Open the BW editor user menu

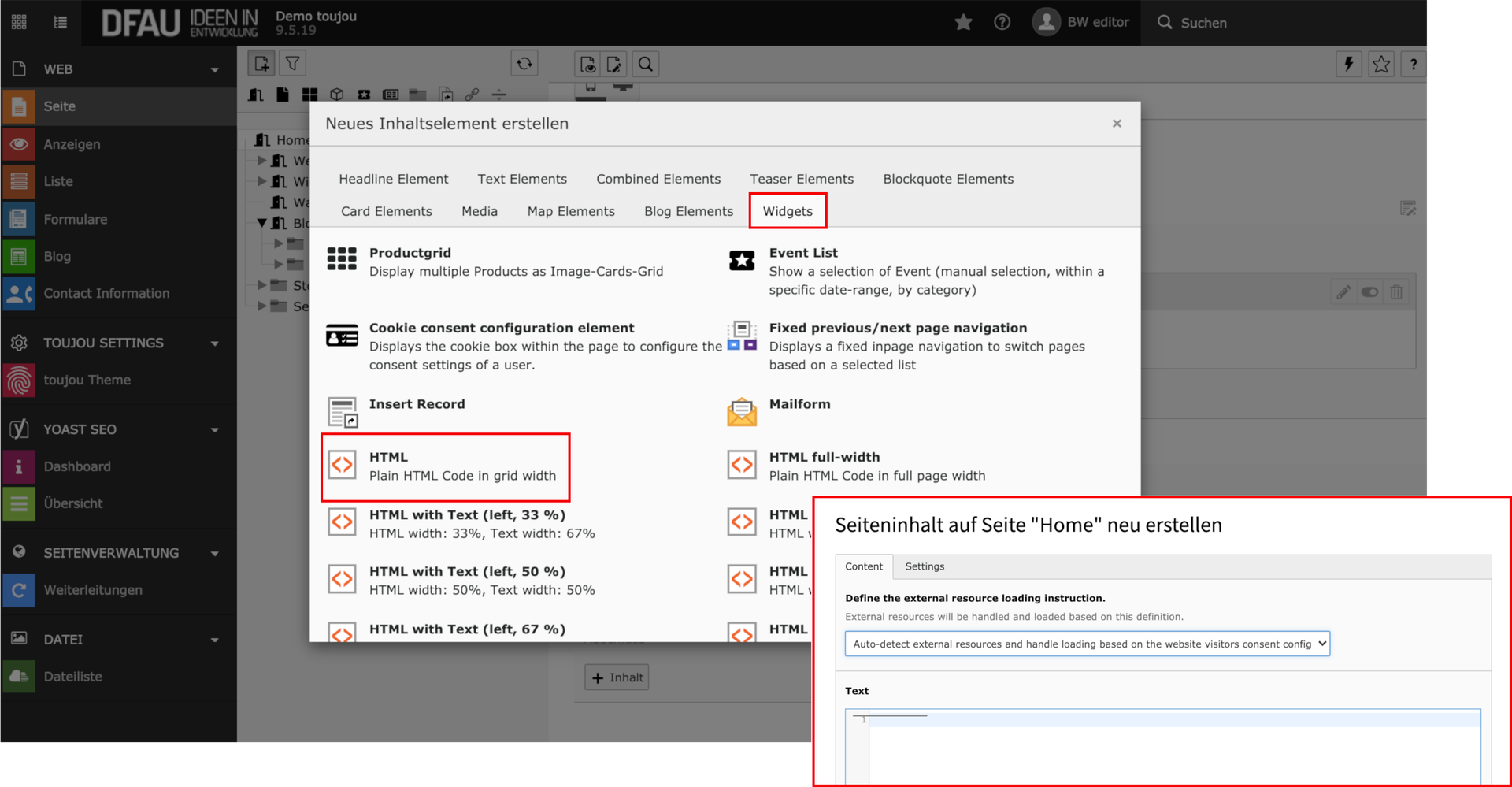1082,23
